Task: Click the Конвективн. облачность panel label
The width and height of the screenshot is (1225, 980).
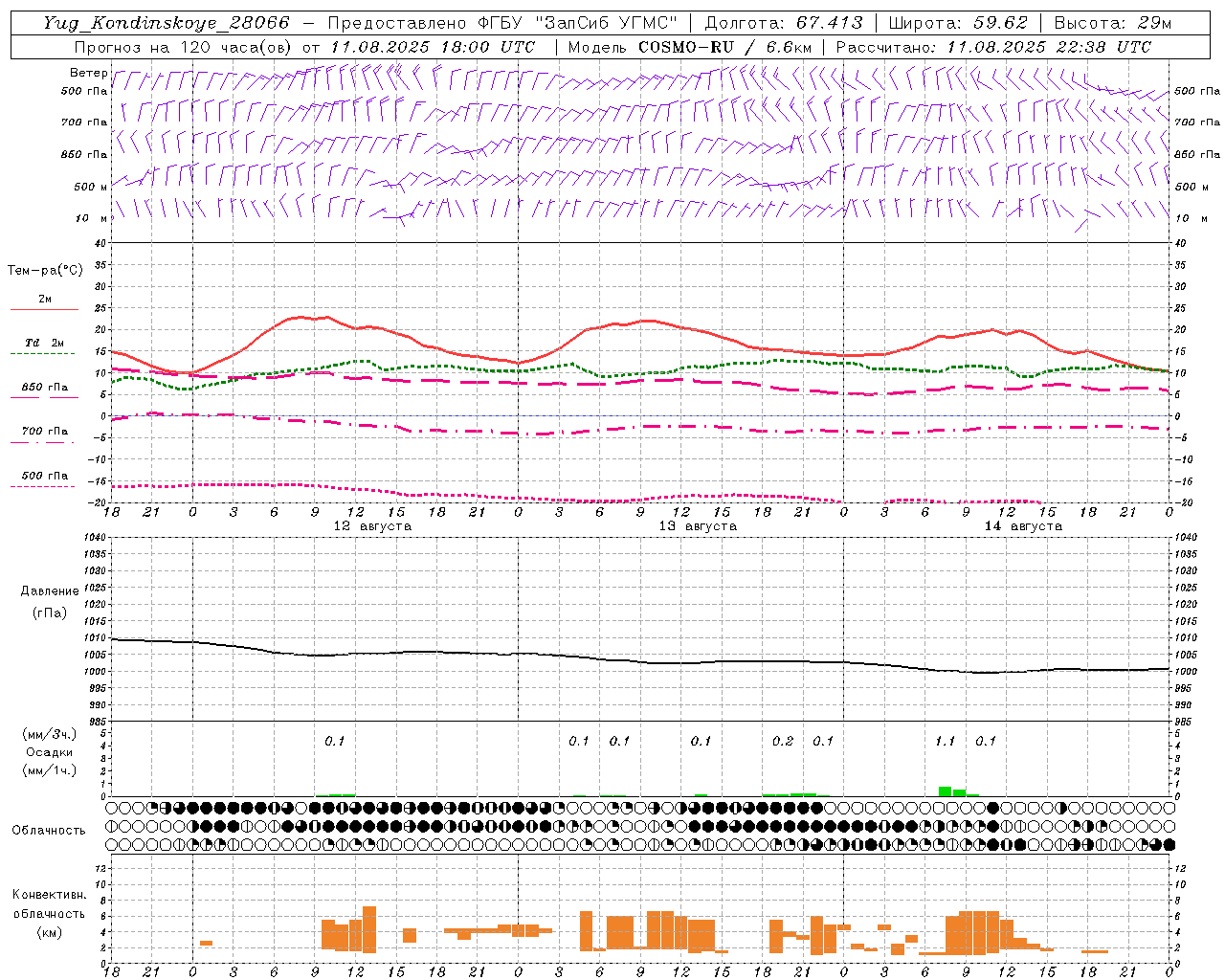Action: coord(49,904)
